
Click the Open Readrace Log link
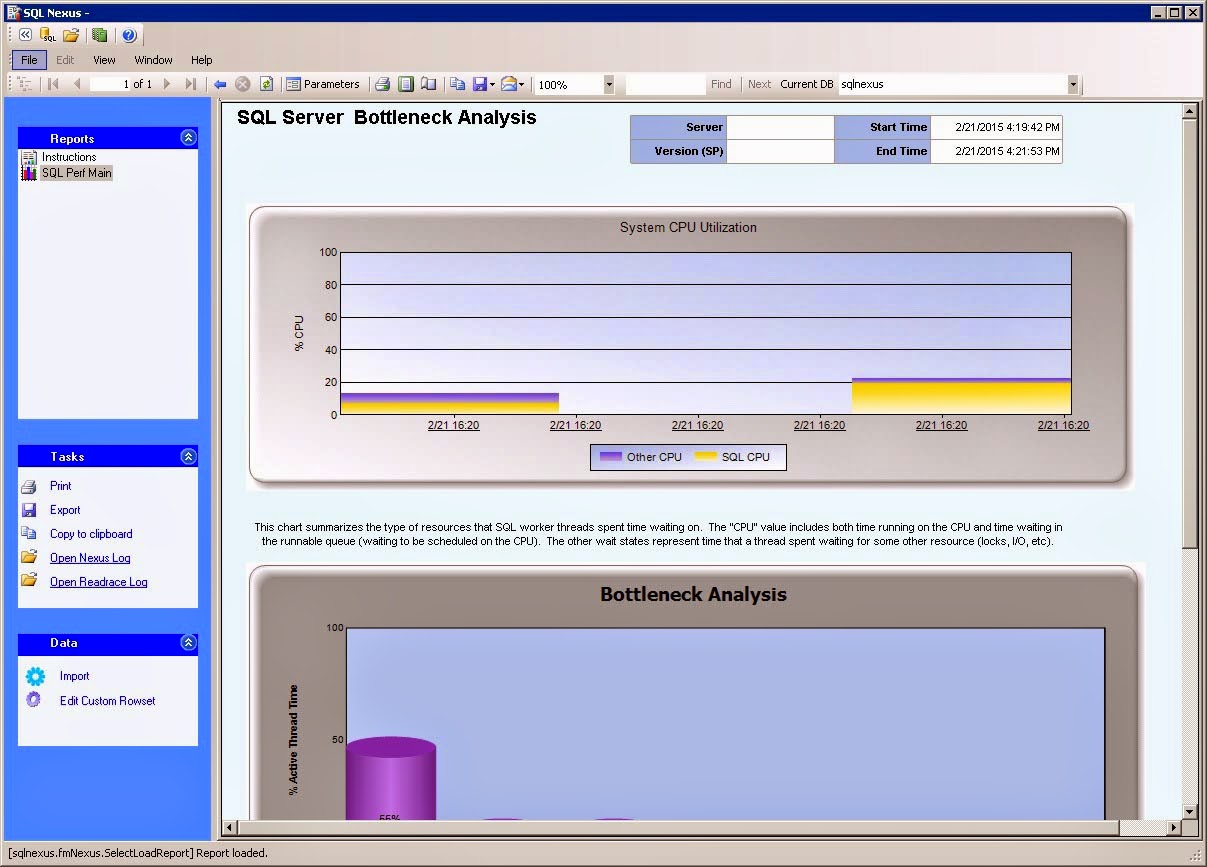coord(98,582)
